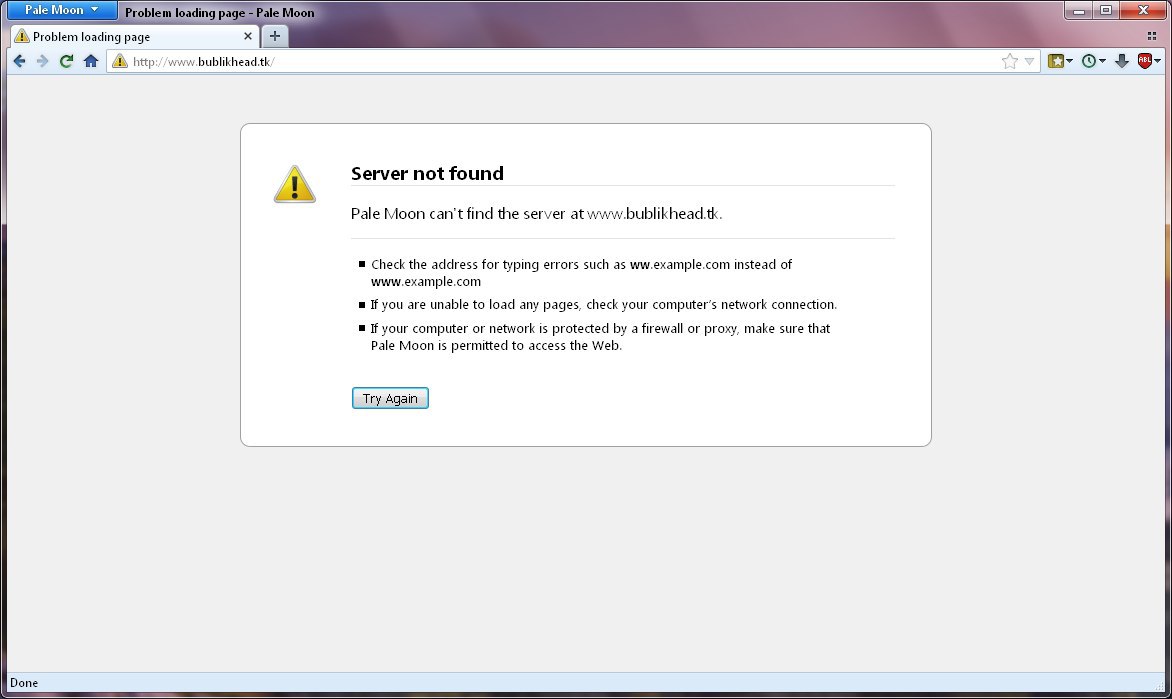Open the Bookmarks toolbar button
The width and height of the screenshot is (1172, 699).
pyautogui.click(x=1055, y=61)
